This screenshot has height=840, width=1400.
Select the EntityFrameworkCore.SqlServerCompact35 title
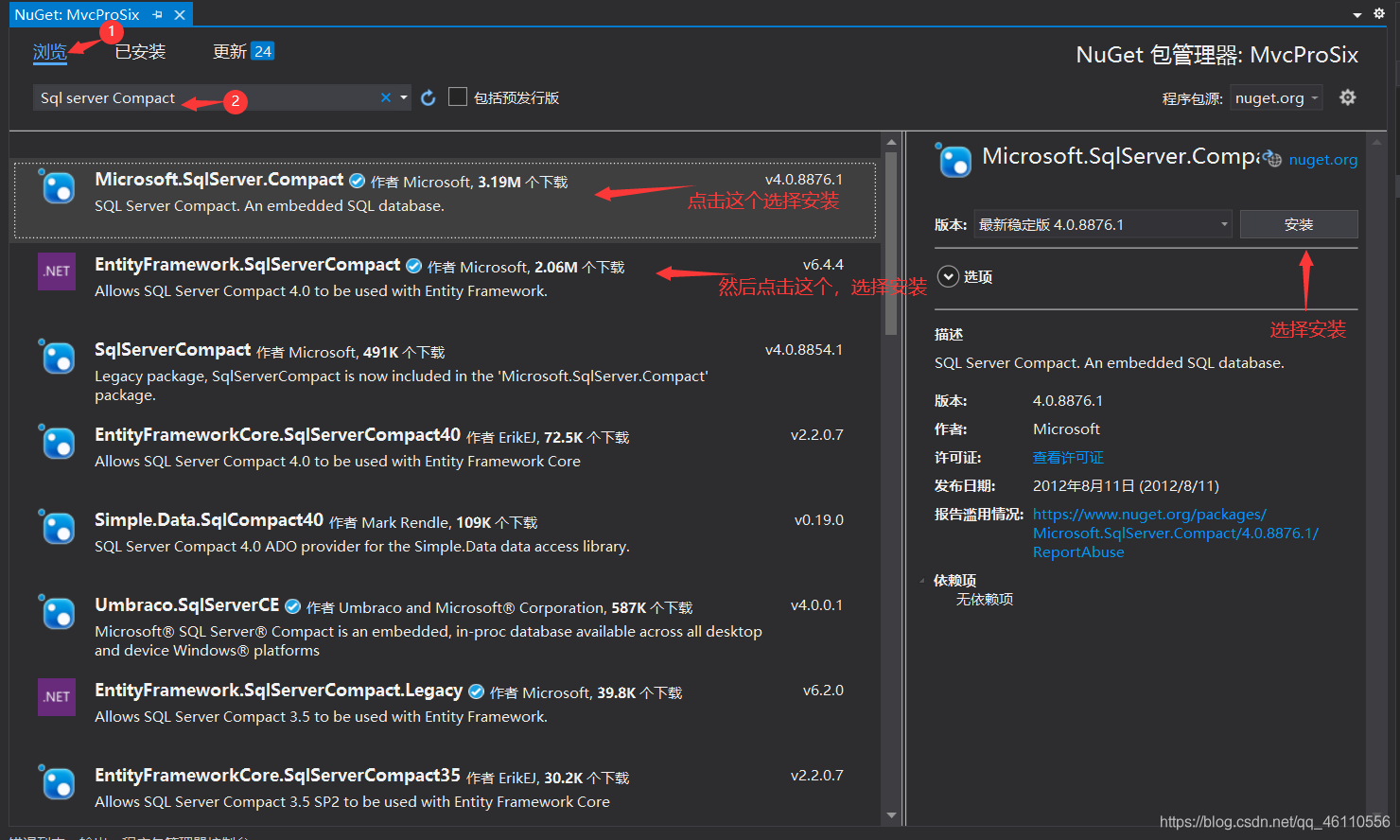[278, 776]
